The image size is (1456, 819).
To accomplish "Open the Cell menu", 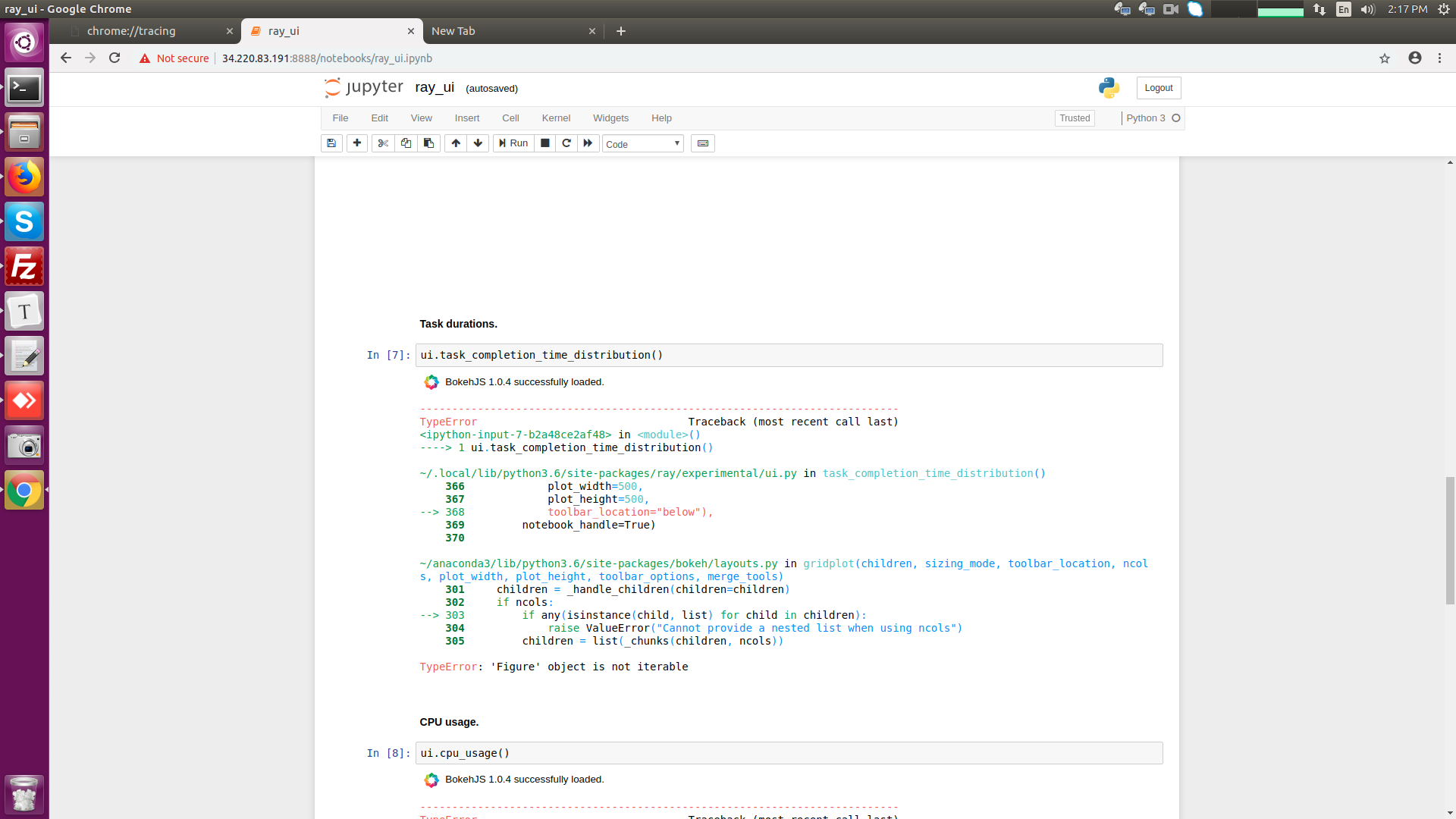I will [x=510, y=118].
